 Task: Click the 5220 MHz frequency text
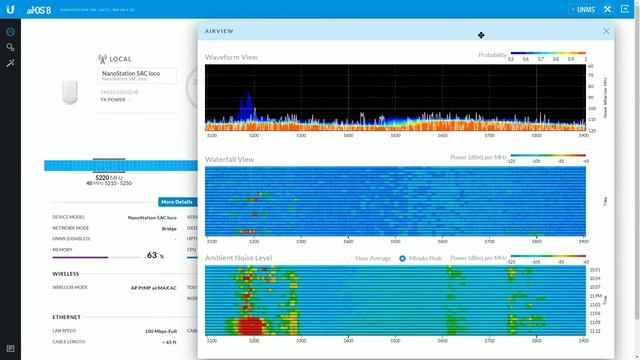point(109,178)
